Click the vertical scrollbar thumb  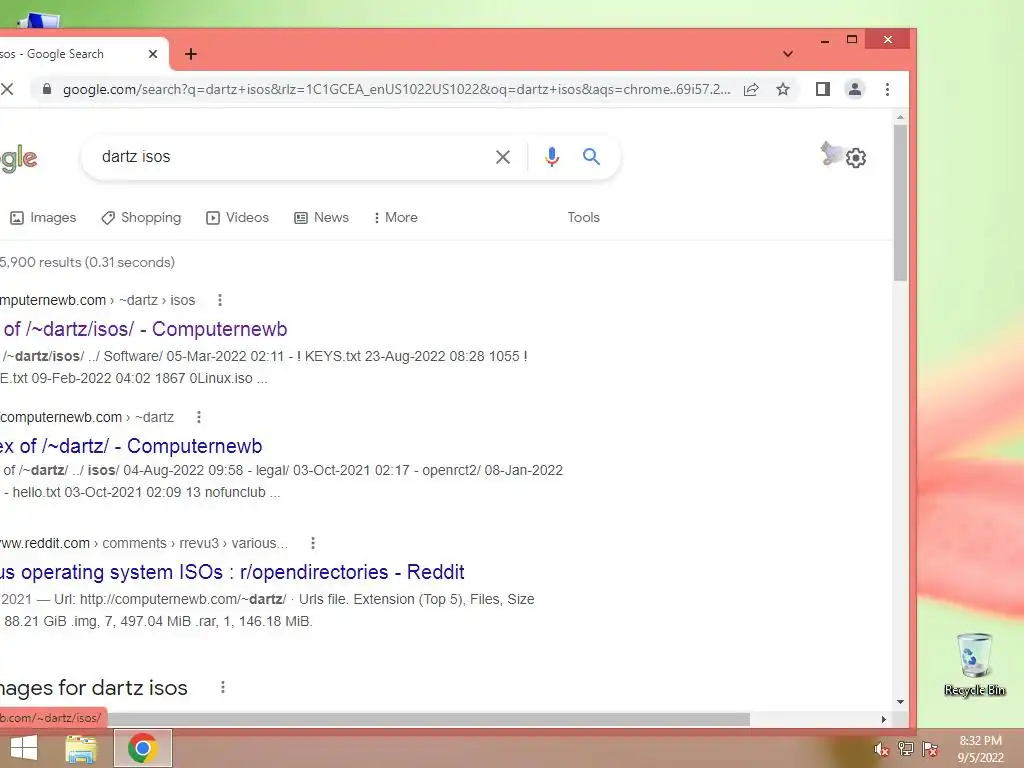901,202
